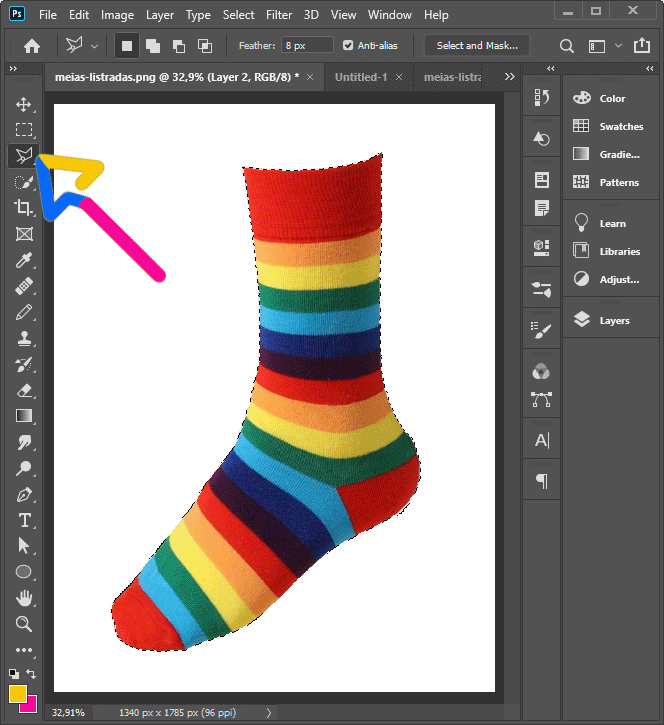Viewport: 664px width, 725px height.
Task: Click the zoom percentage field 32,91%
Action: tap(68, 713)
